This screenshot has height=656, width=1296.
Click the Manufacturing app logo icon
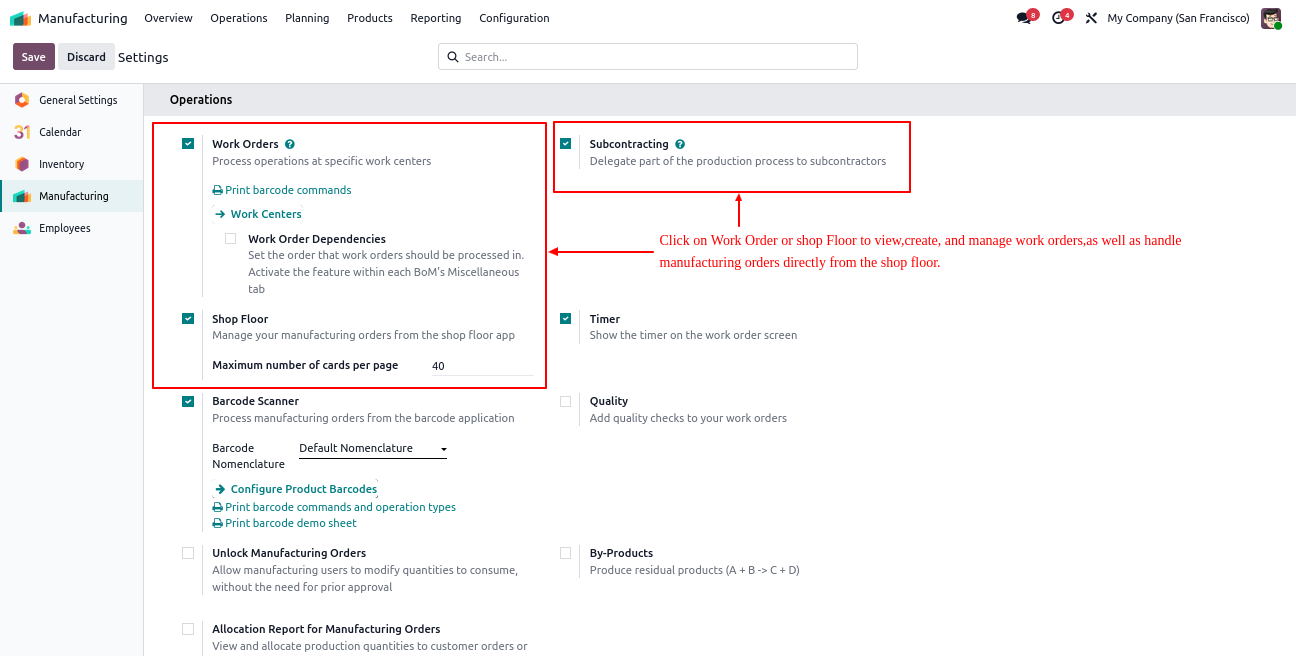tap(21, 18)
